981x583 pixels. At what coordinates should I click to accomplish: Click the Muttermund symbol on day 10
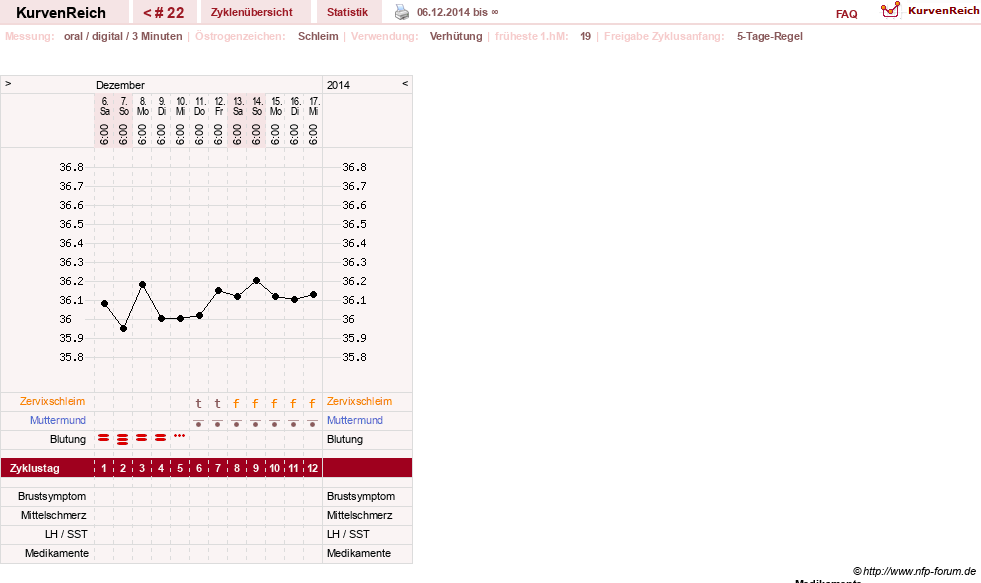(275, 423)
